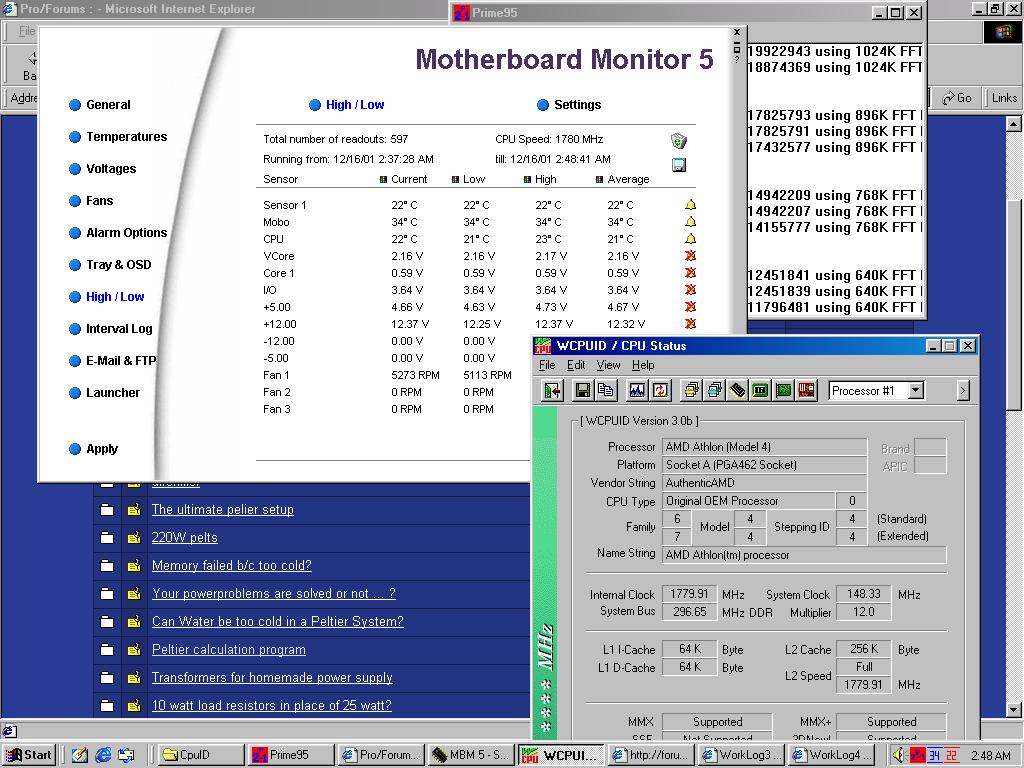Image resolution: width=1024 pixels, height=768 pixels.
Task: Click the Go button in Internet Explorer
Action: [x=957, y=98]
